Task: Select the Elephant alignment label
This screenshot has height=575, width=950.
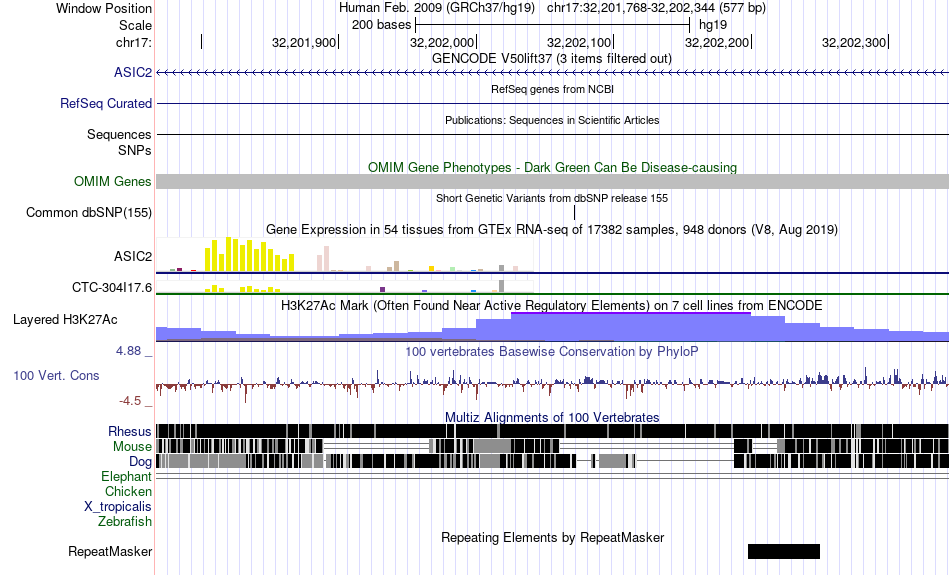Action: (x=126, y=476)
